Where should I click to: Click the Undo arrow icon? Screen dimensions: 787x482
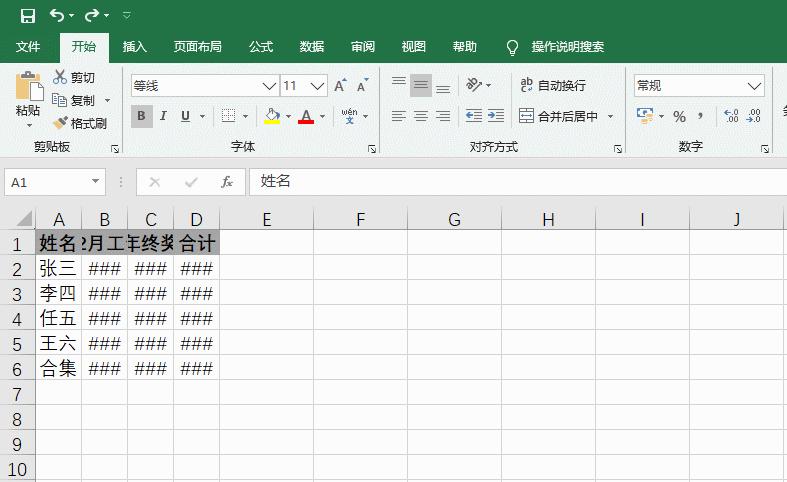(x=56, y=16)
